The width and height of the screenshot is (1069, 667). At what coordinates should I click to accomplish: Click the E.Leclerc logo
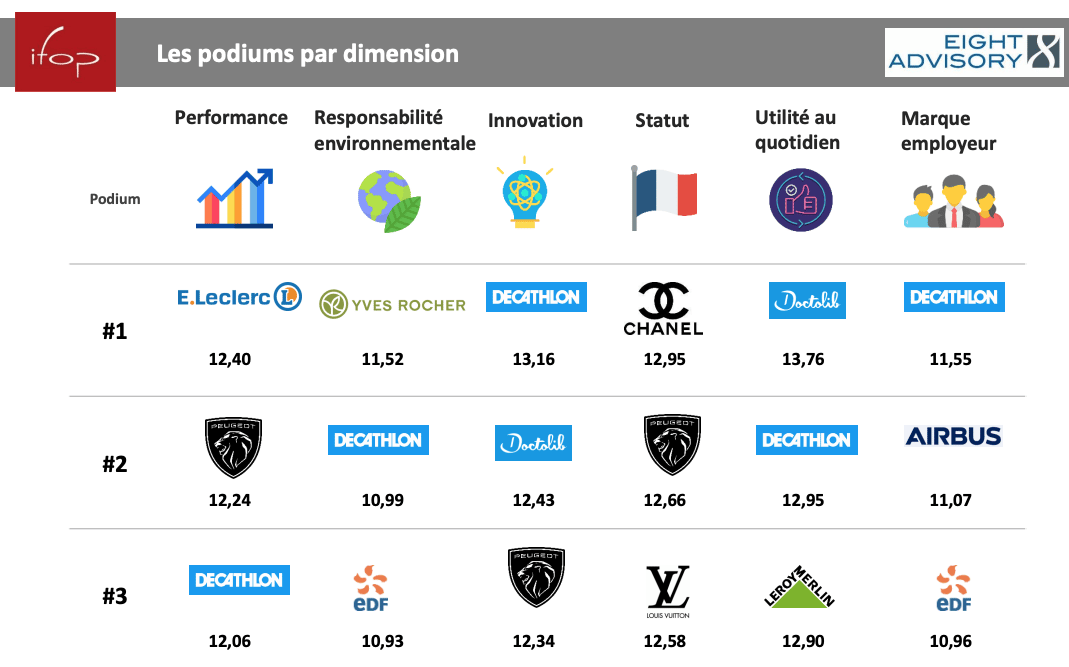click(x=239, y=297)
